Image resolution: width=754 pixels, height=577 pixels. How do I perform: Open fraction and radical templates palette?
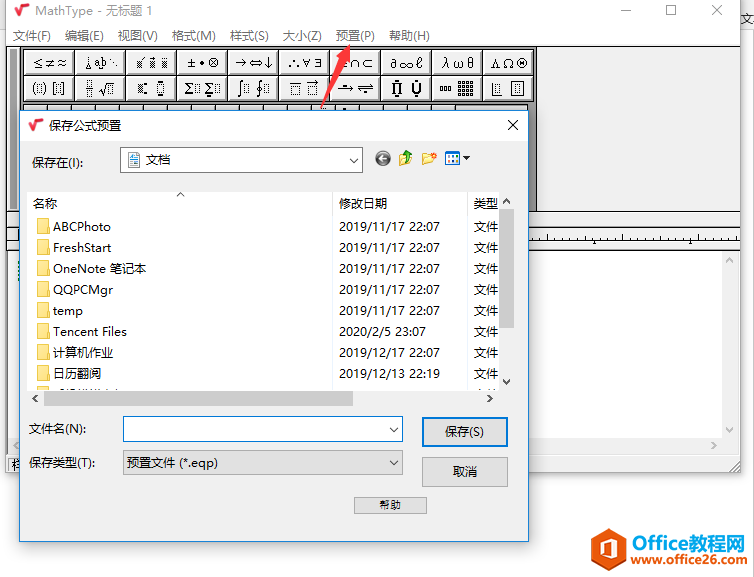click(100, 88)
